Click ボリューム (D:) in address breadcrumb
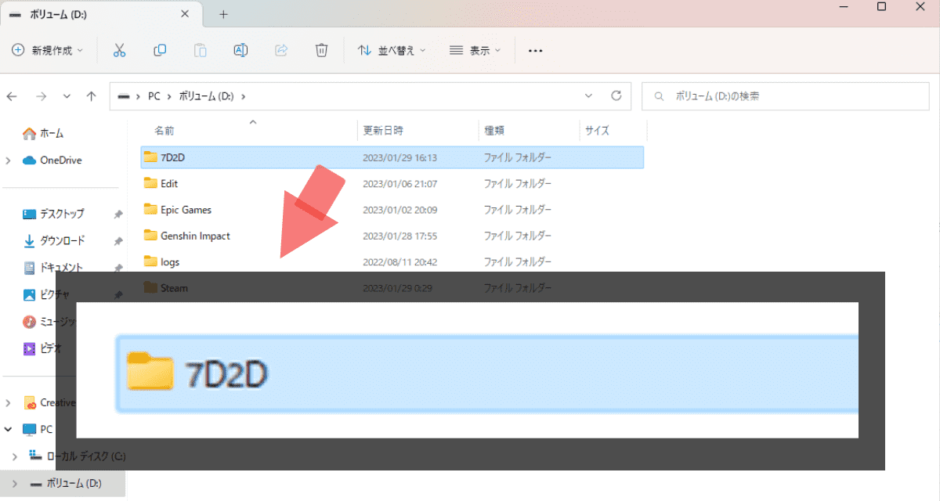Screen dimensions: 940x501 point(206,96)
